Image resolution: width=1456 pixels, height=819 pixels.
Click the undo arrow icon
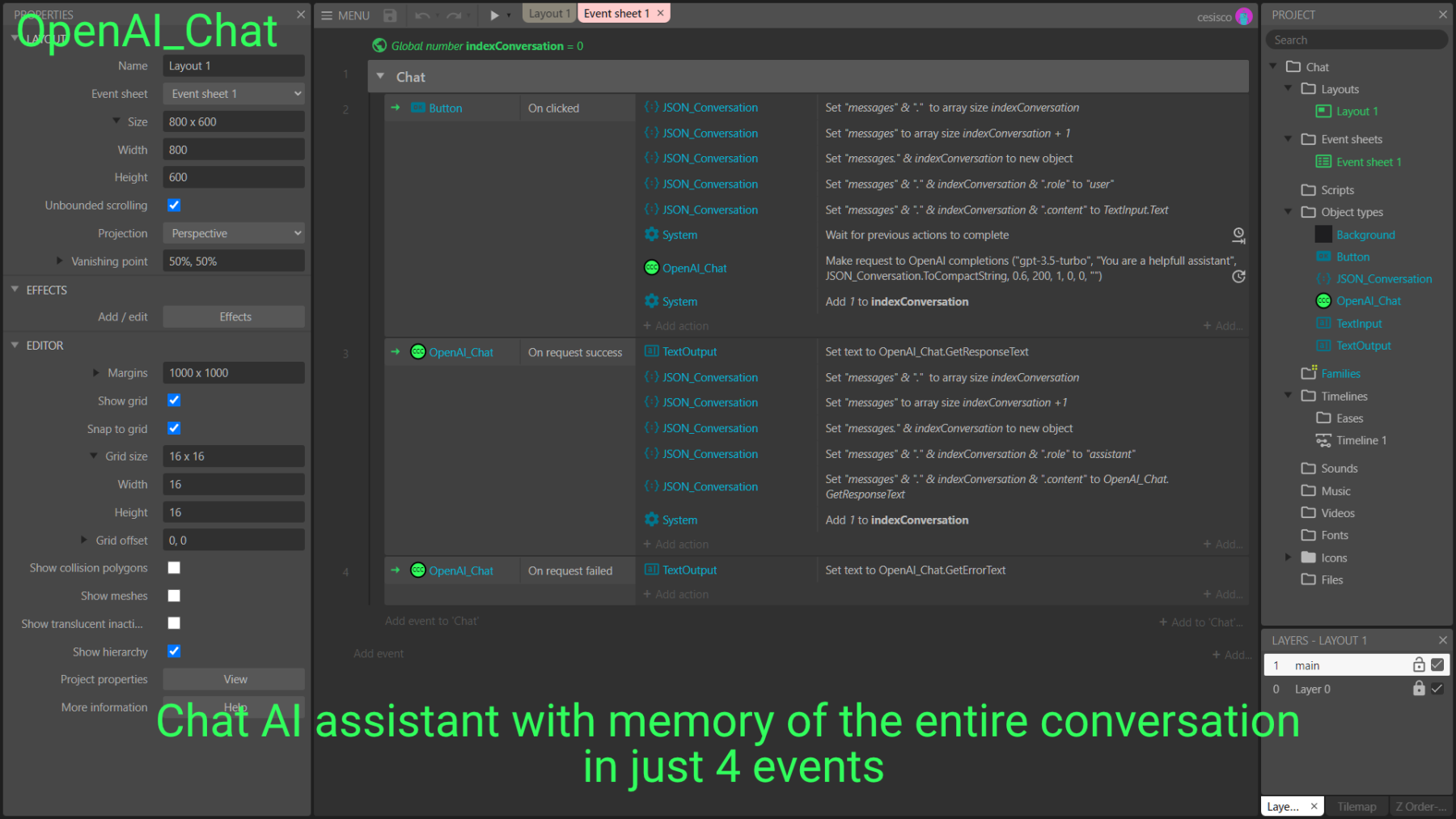coord(421,14)
